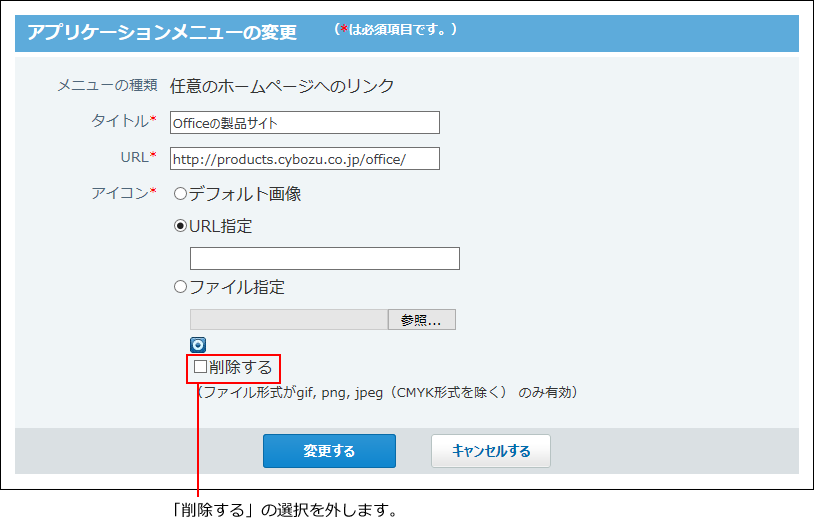Image resolution: width=814 pixels, height=526 pixels.
Task: Click the タイトル label
Action: (124, 121)
